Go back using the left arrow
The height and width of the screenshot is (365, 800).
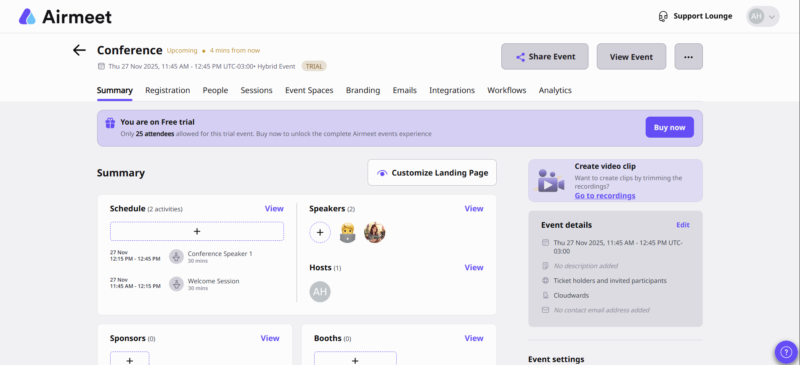[x=79, y=50]
